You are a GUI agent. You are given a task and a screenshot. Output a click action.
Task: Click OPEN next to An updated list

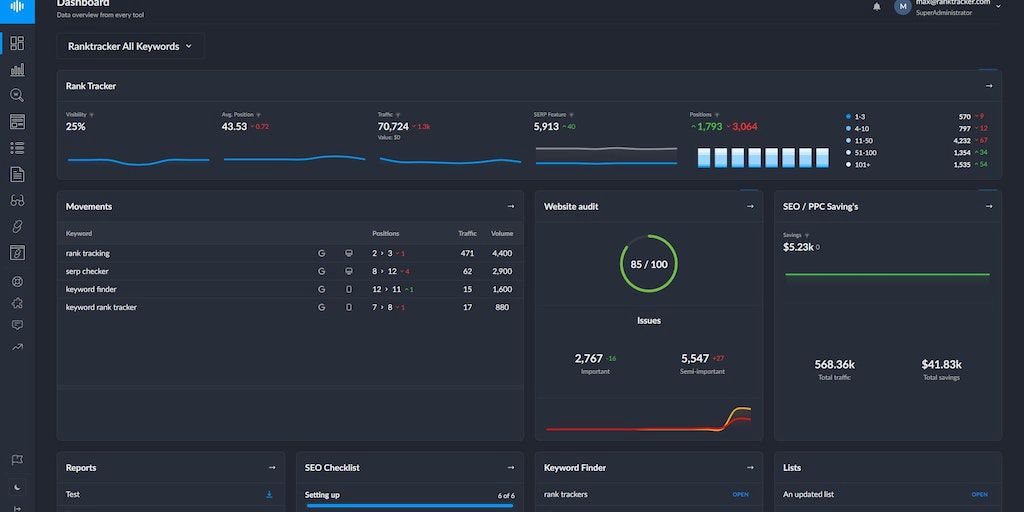979,494
